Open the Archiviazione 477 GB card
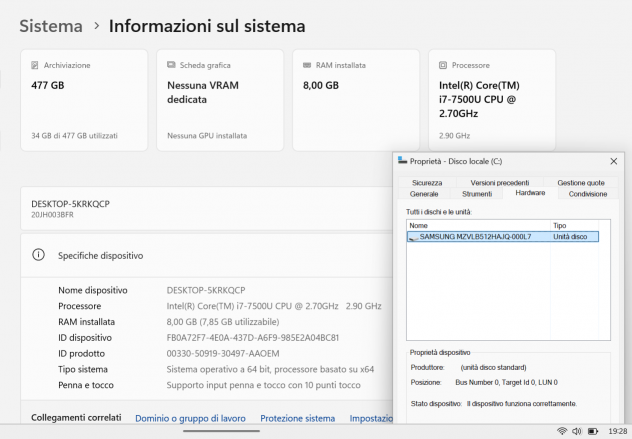Image resolution: width=632 pixels, height=439 pixels. tap(84, 100)
